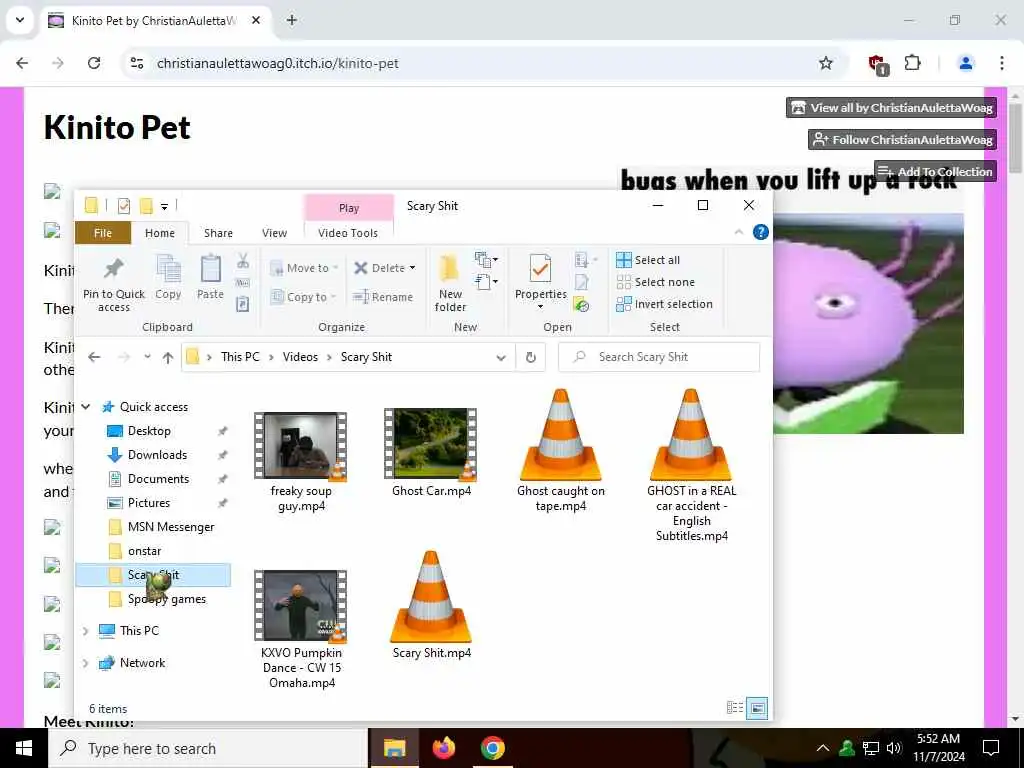Create a New folder via ribbon
Viewport: 1024px width, 768px height.
(x=450, y=283)
